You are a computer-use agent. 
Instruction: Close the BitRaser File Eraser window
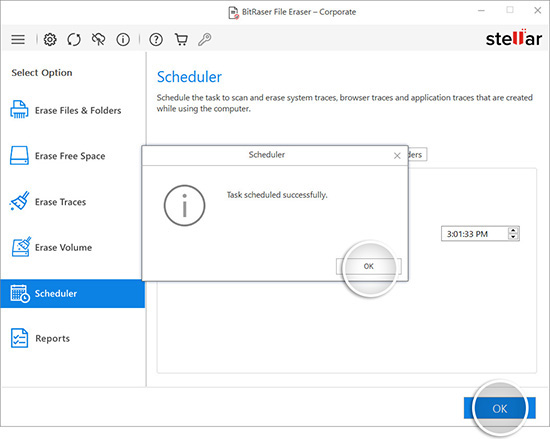[537, 11]
